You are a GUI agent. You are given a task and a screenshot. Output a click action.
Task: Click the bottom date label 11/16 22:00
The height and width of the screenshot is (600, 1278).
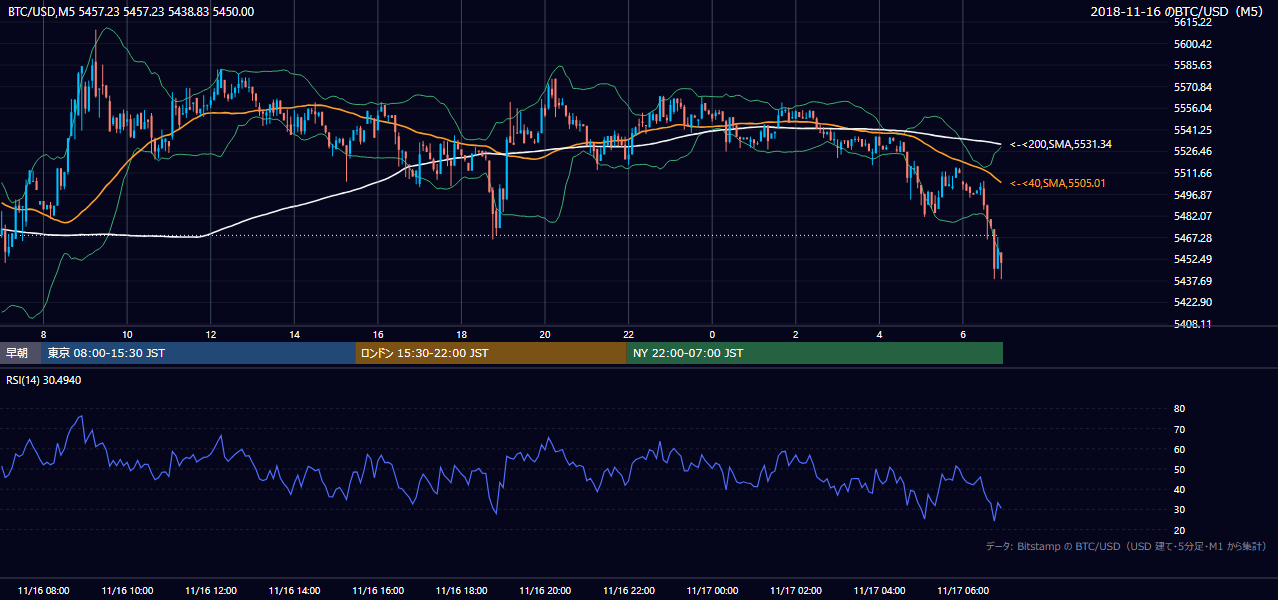pos(629,591)
